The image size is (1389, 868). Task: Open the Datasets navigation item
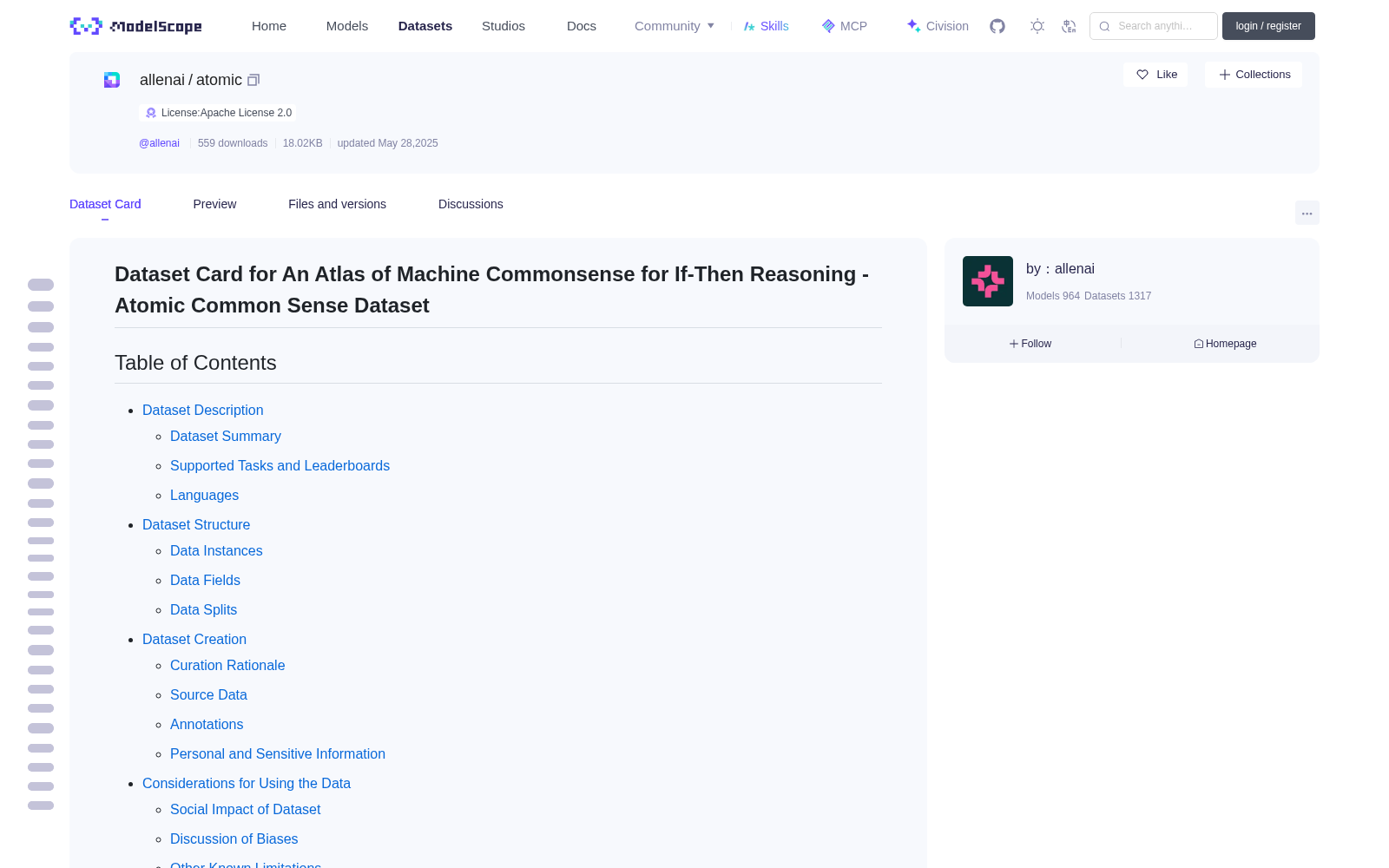coord(425,26)
